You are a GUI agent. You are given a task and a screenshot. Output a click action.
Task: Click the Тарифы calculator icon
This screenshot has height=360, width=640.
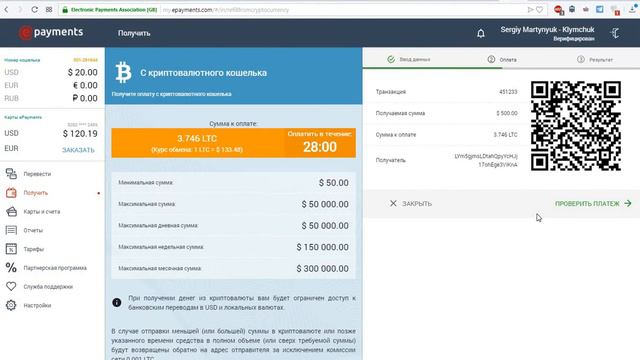[11, 249]
